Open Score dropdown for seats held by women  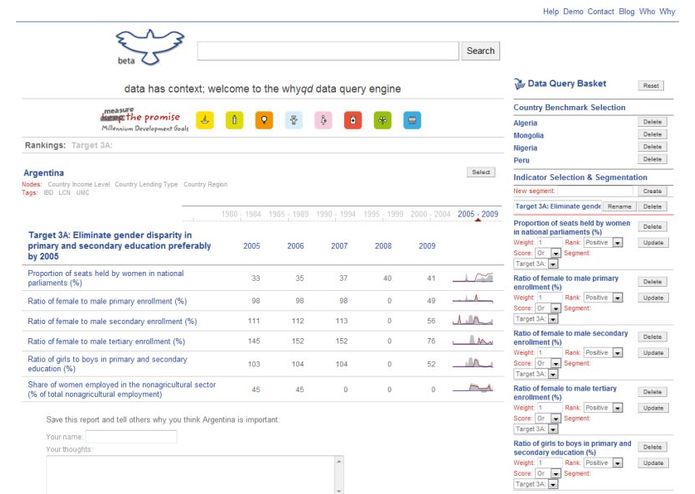click(548, 253)
